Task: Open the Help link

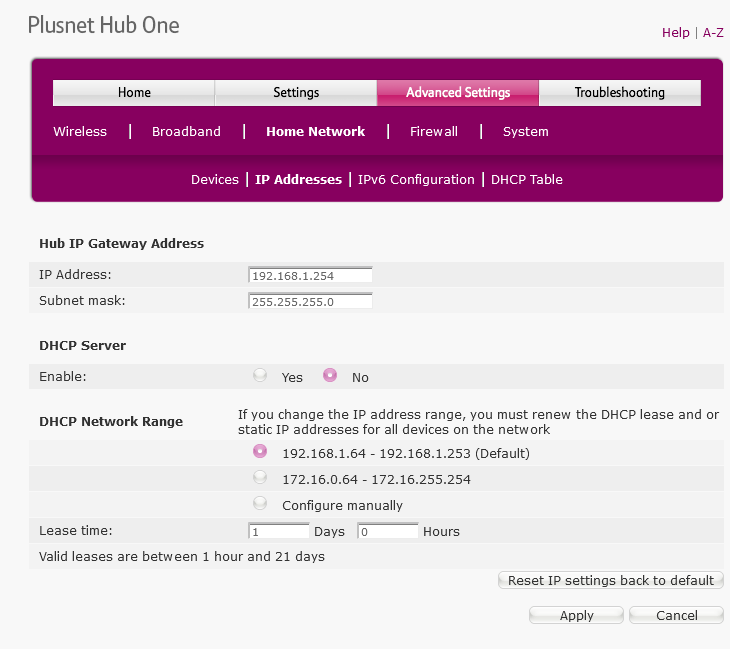Action: [676, 33]
